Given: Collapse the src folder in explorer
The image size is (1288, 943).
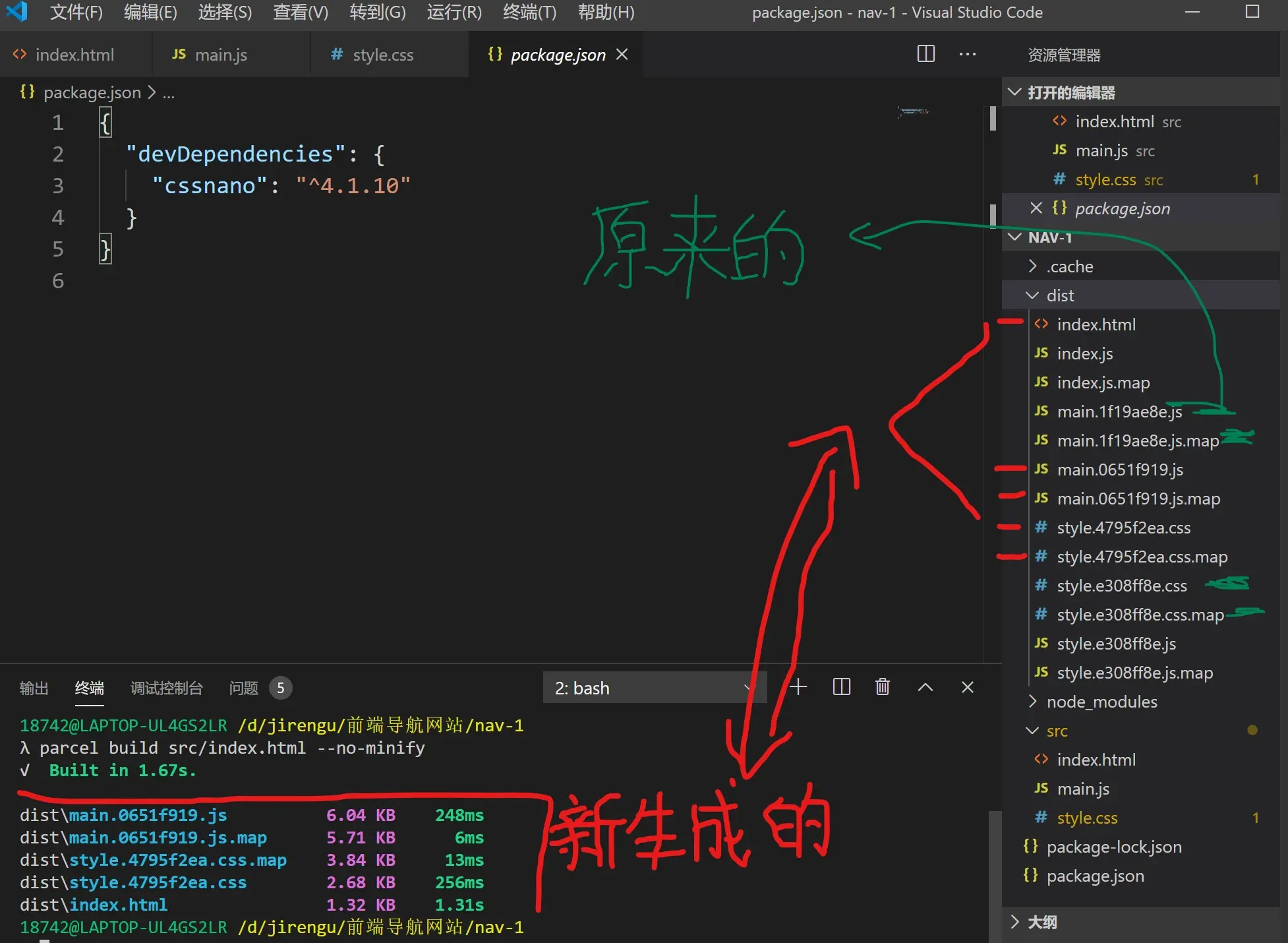Looking at the screenshot, I should (1056, 731).
